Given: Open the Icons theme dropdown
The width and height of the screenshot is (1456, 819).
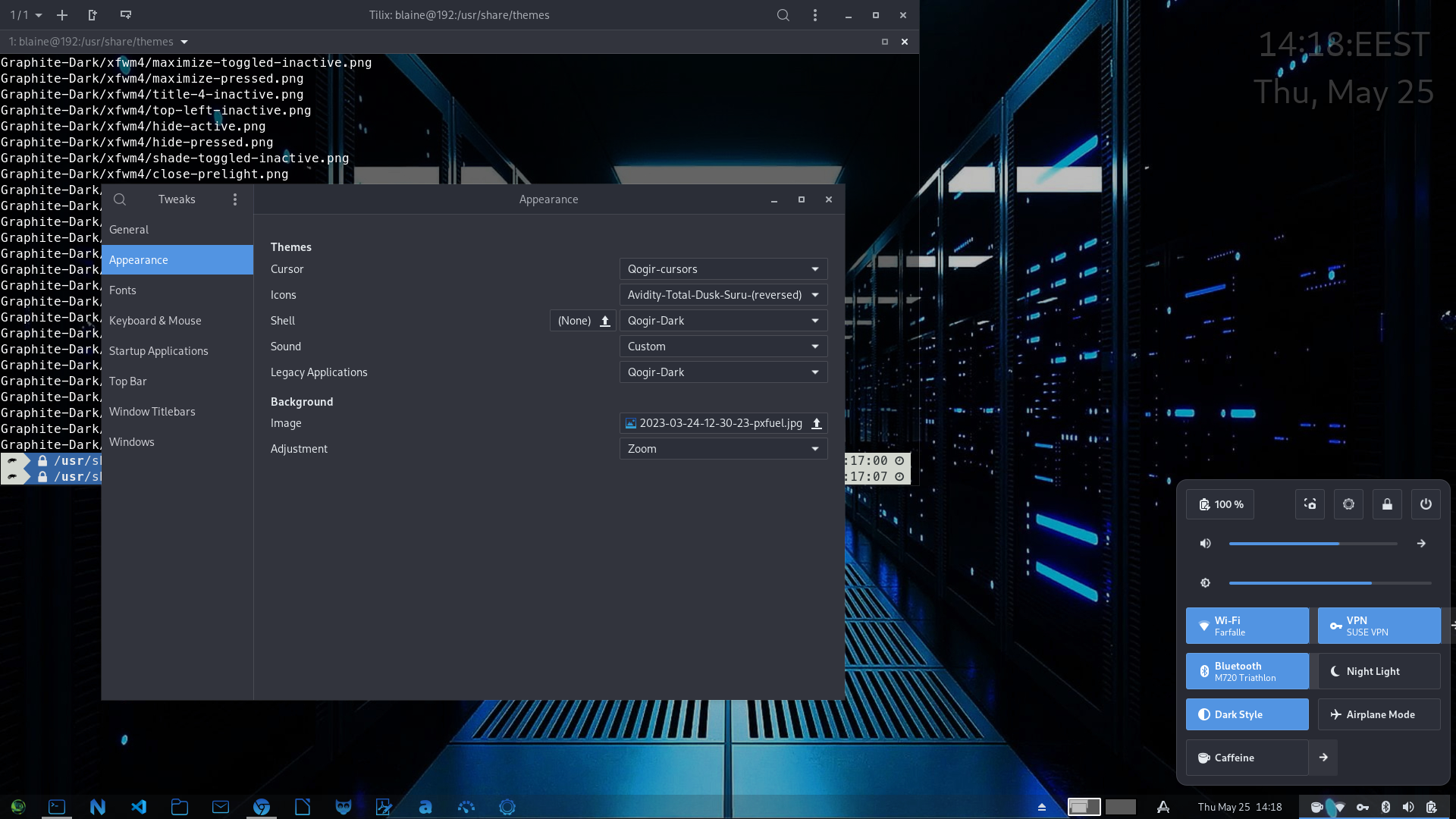Looking at the screenshot, I should (723, 294).
